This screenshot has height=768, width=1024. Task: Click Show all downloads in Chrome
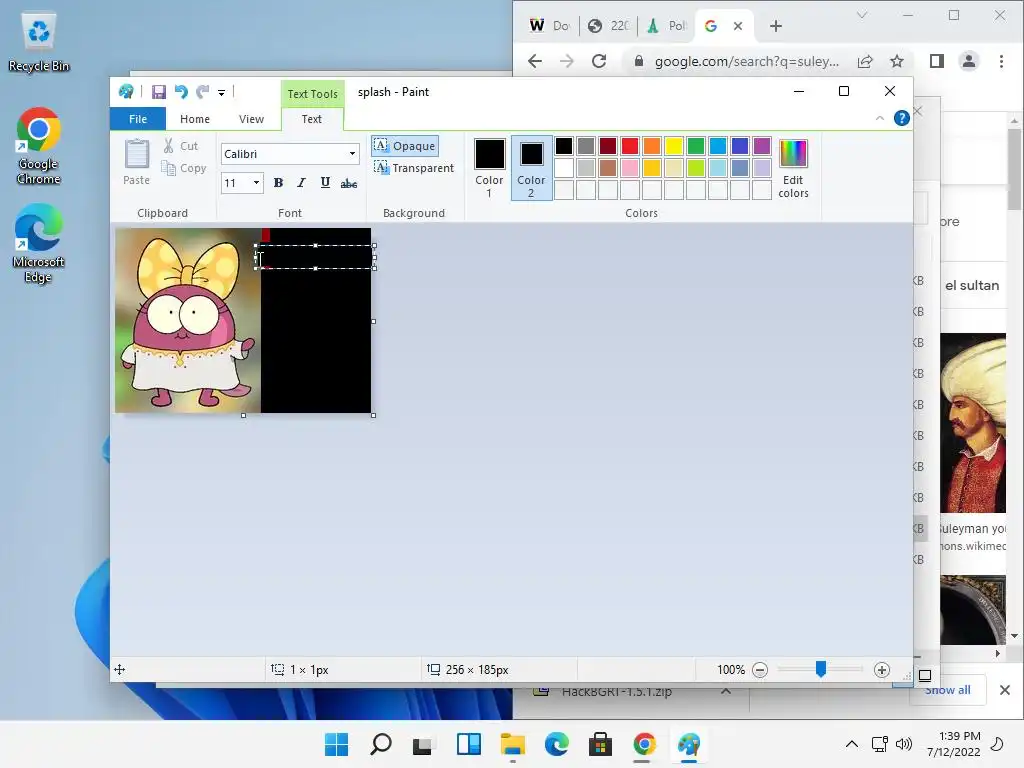point(948,690)
